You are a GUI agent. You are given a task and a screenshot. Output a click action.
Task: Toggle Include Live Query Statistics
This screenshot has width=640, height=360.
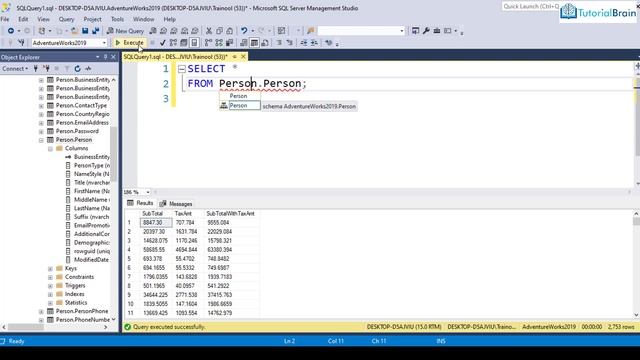pyautogui.click(x=219, y=42)
